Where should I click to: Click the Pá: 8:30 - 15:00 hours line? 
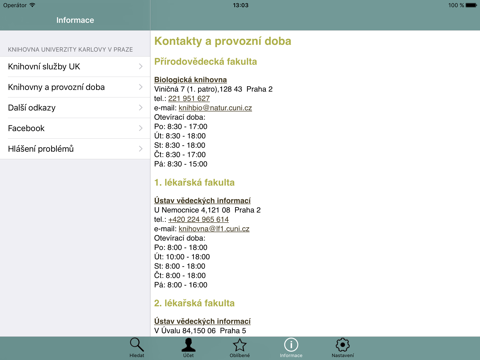click(x=181, y=164)
